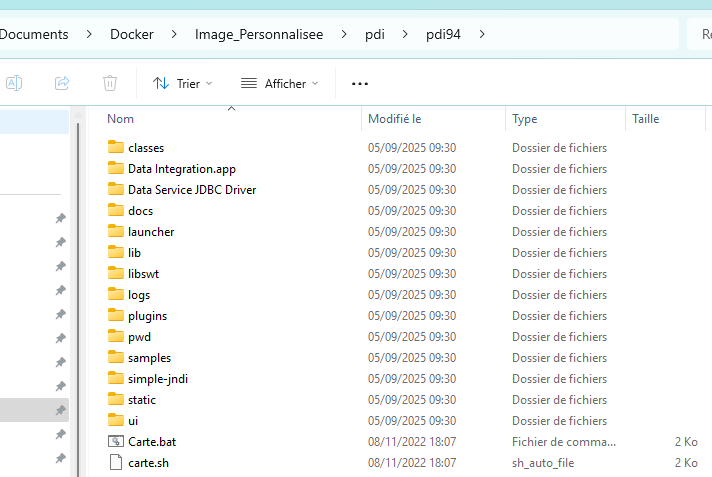Image resolution: width=712 pixels, height=477 pixels.
Task: Go to the pdi breadcrumb segment
Action: pyautogui.click(x=375, y=35)
